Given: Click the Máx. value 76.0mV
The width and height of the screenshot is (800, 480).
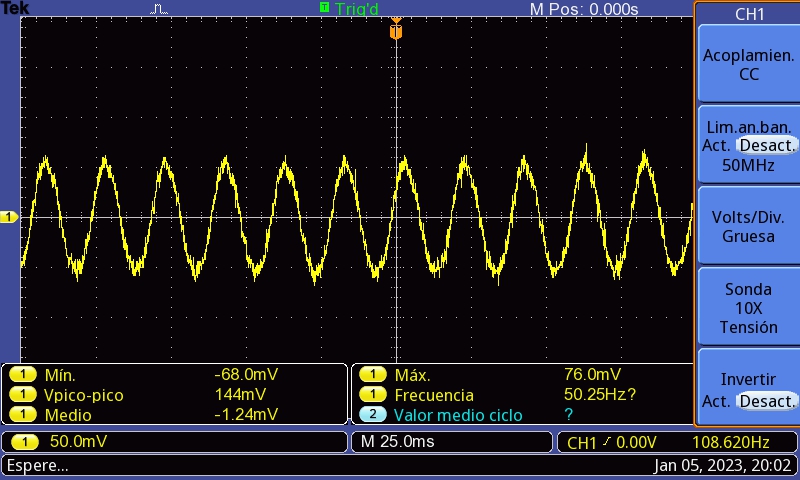Looking at the screenshot, I should coord(592,375).
